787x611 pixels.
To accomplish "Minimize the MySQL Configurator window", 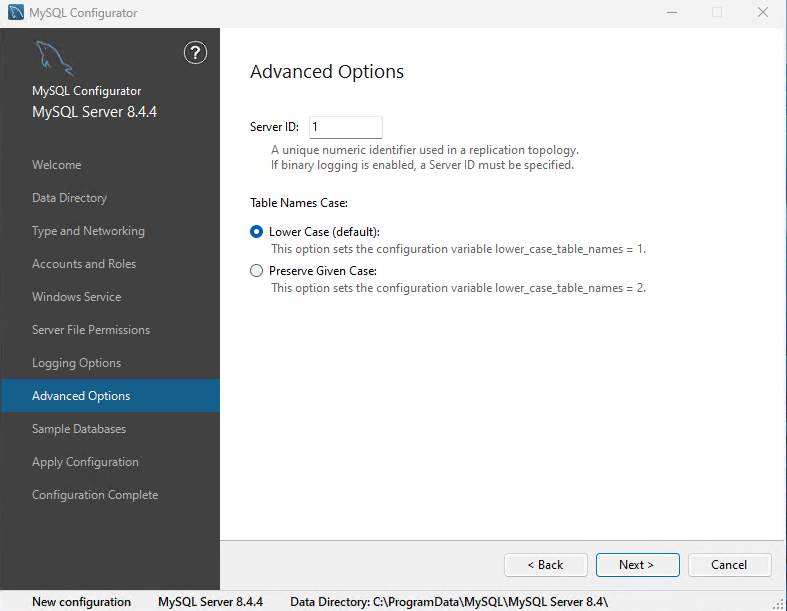I will point(672,12).
